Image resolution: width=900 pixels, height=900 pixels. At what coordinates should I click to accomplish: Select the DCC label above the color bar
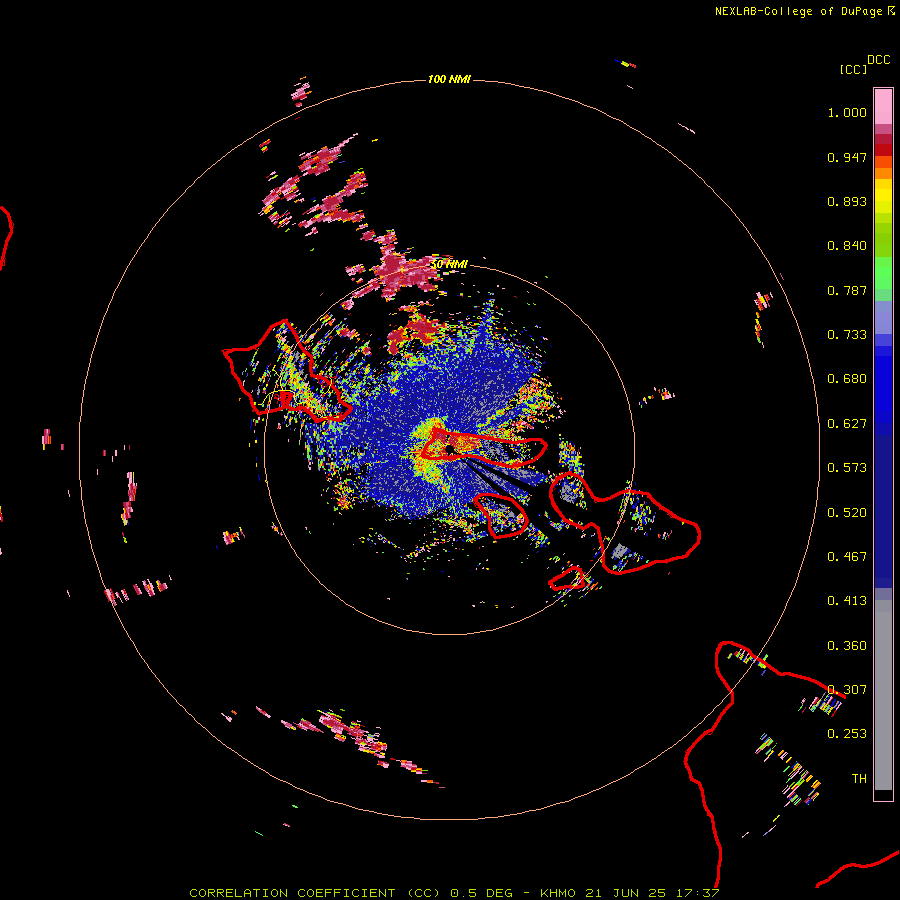pos(879,60)
